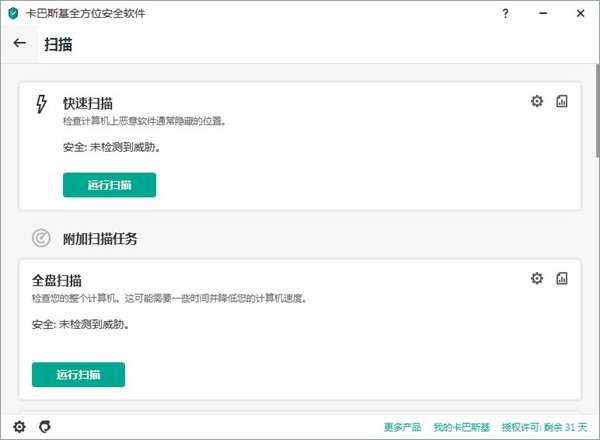
Task: Click the 扫描 page title
Action: [58, 44]
